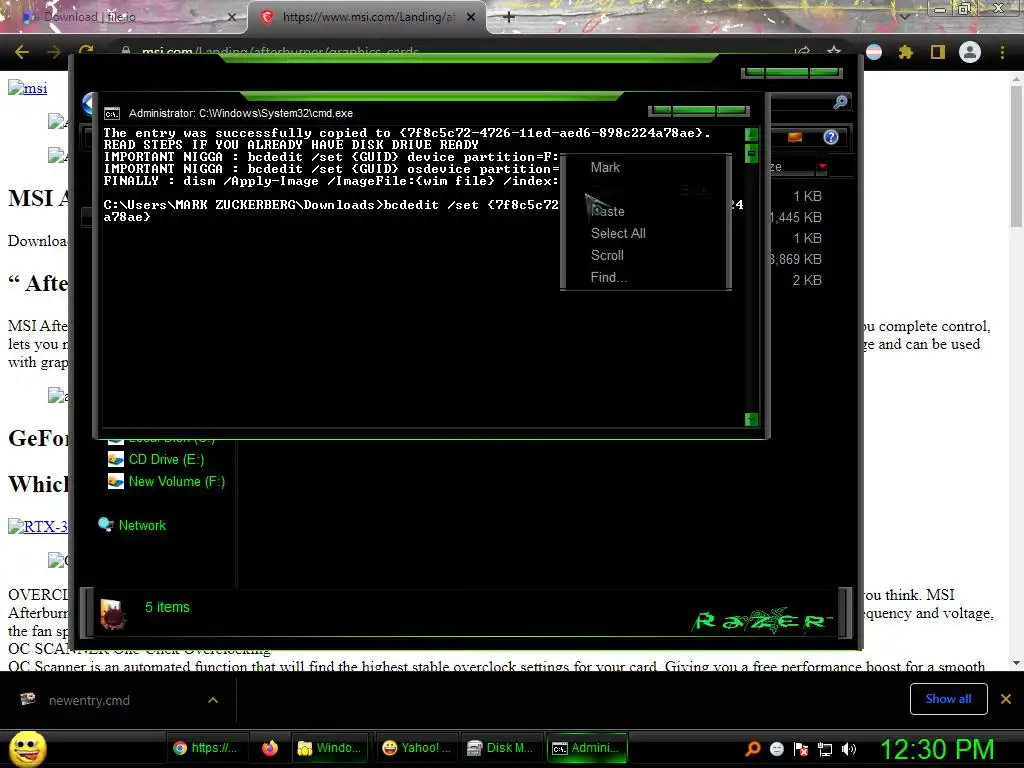Expand the newentry.cmd download options chevron

[213, 700]
